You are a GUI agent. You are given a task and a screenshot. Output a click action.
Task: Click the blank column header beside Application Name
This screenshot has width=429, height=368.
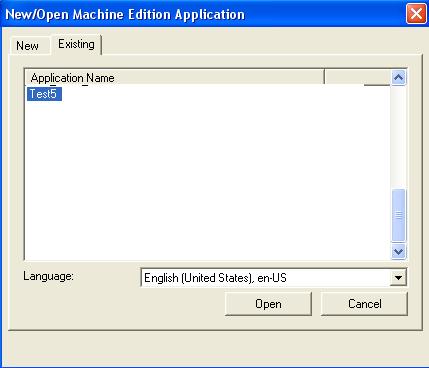pyautogui.click(x=357, y=77)
